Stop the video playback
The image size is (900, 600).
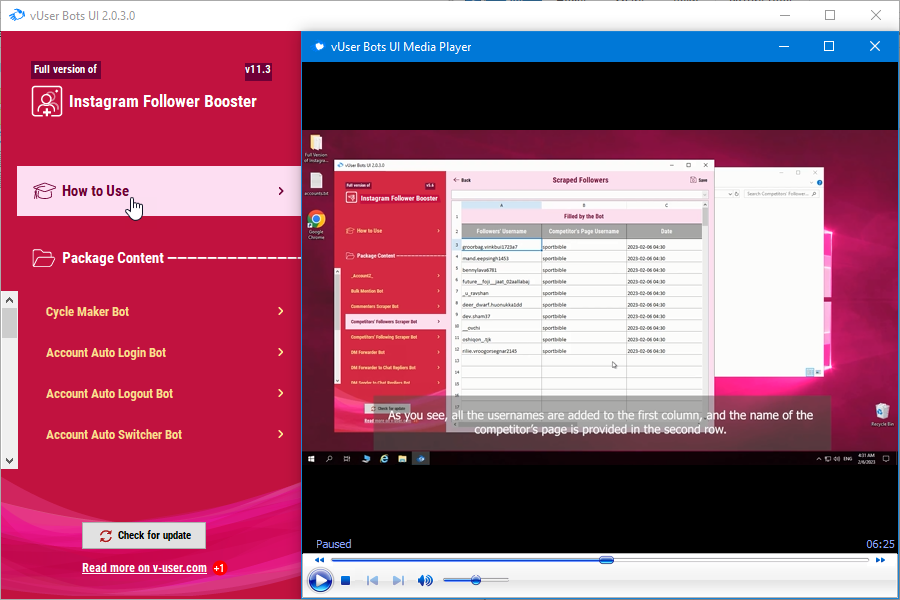tap(346, 580)
